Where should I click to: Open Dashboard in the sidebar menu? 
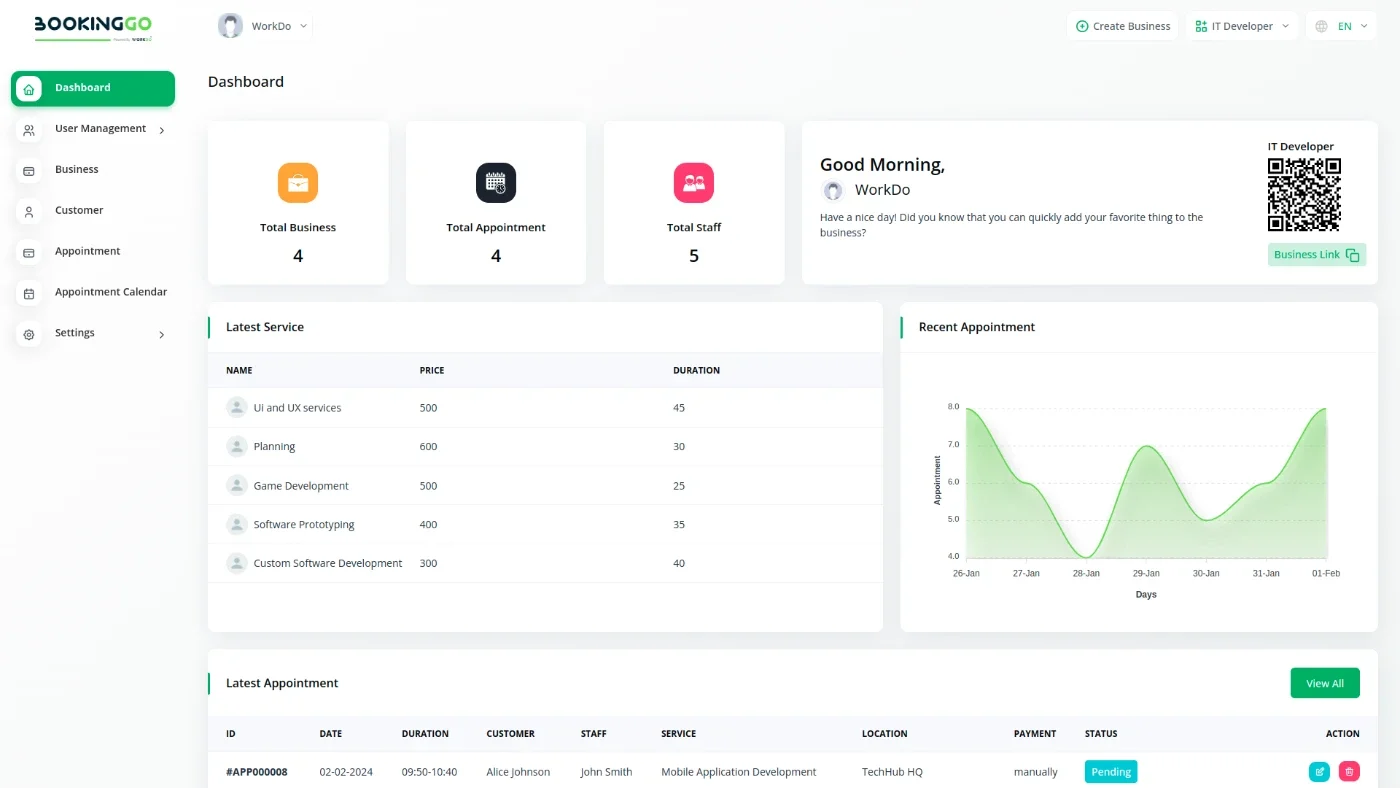[93, 88]
